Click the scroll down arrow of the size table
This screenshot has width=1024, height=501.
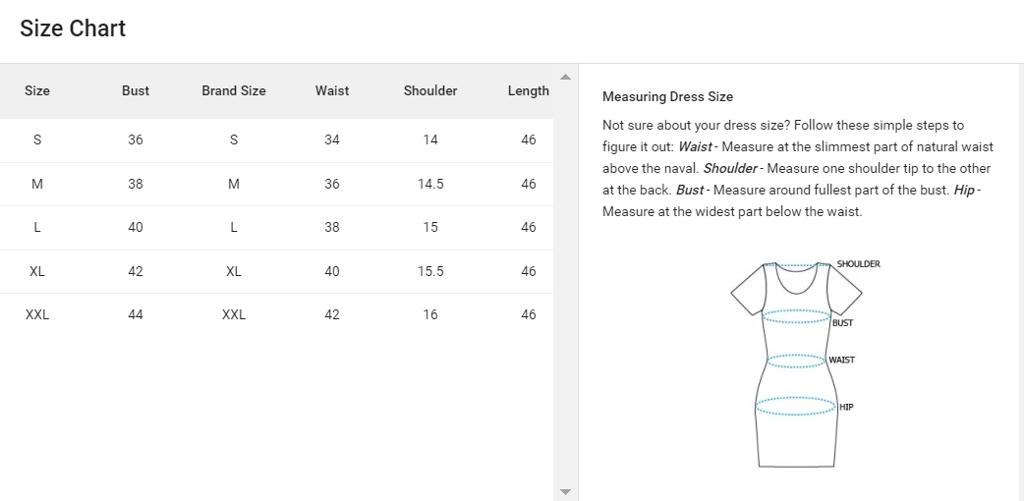(x=565, y=491)
